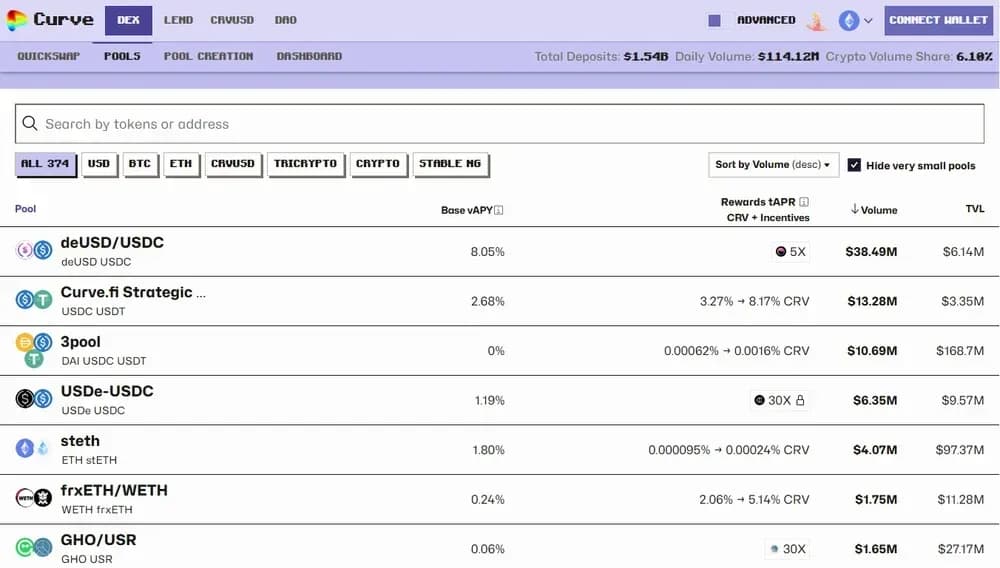The width and height of the screenshot is (1000, 568).
Task: Click the search magnifier icon
Action: [x=29, y=123]
